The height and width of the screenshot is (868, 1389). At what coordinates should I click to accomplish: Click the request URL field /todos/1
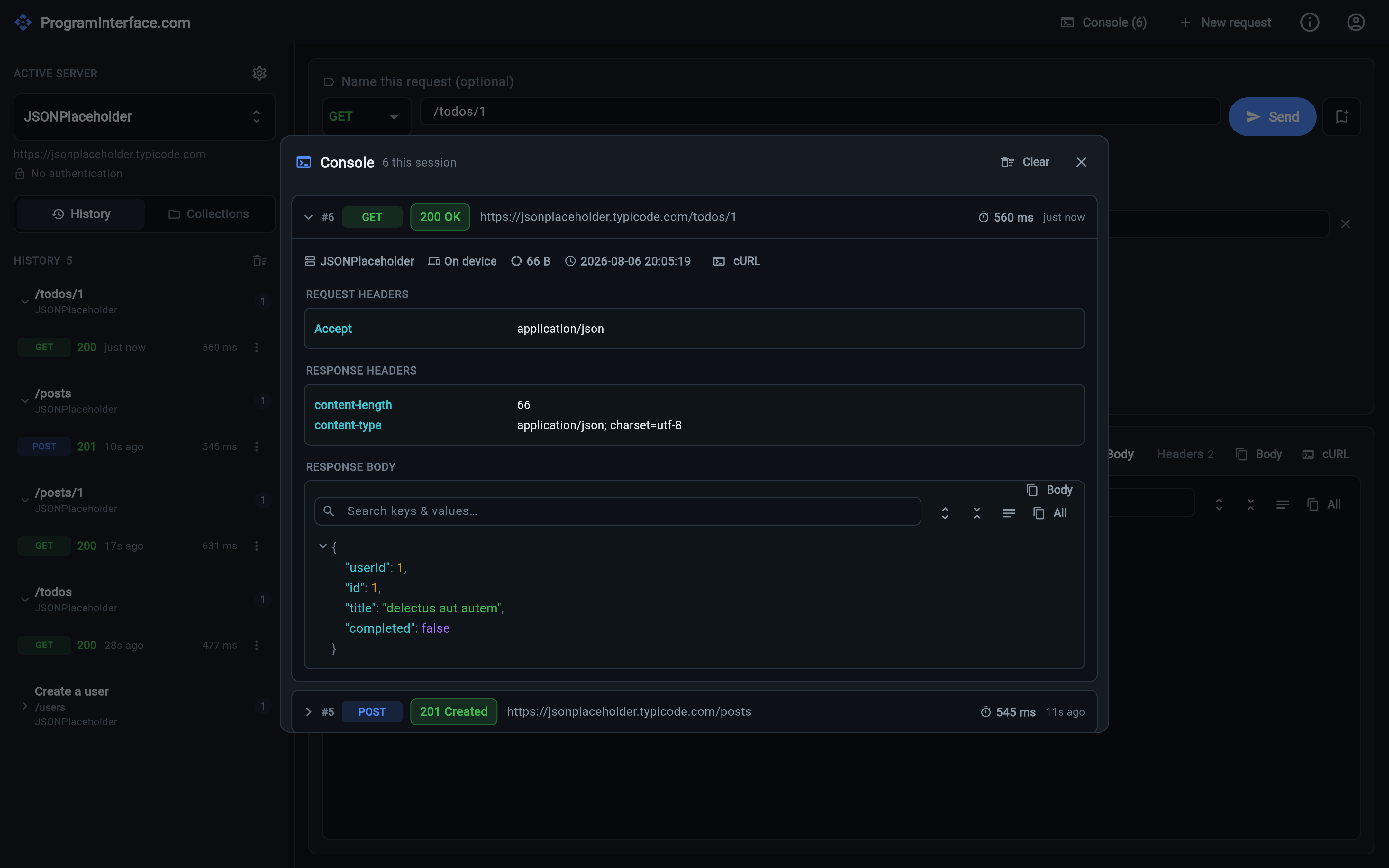coord(820,111)
